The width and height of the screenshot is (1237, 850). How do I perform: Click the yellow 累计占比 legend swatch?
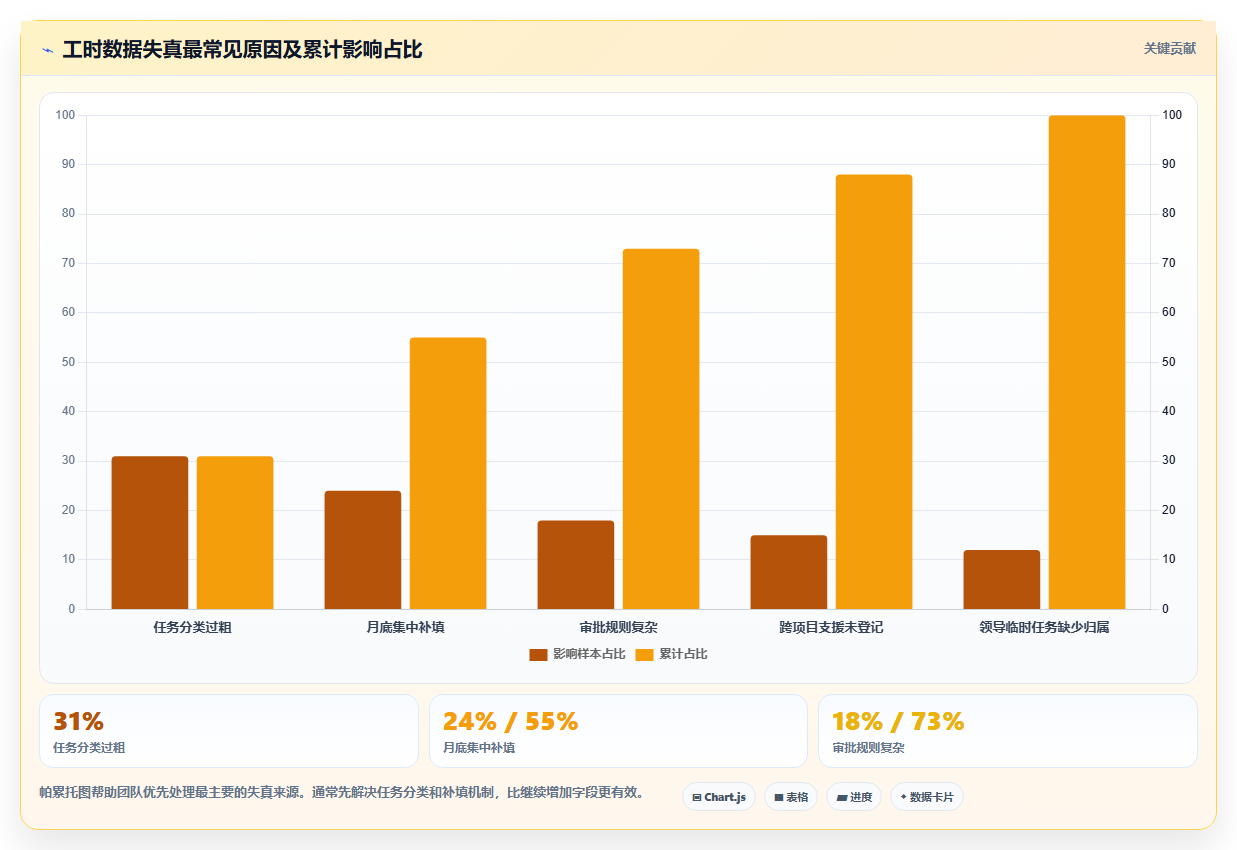point(645,655)
